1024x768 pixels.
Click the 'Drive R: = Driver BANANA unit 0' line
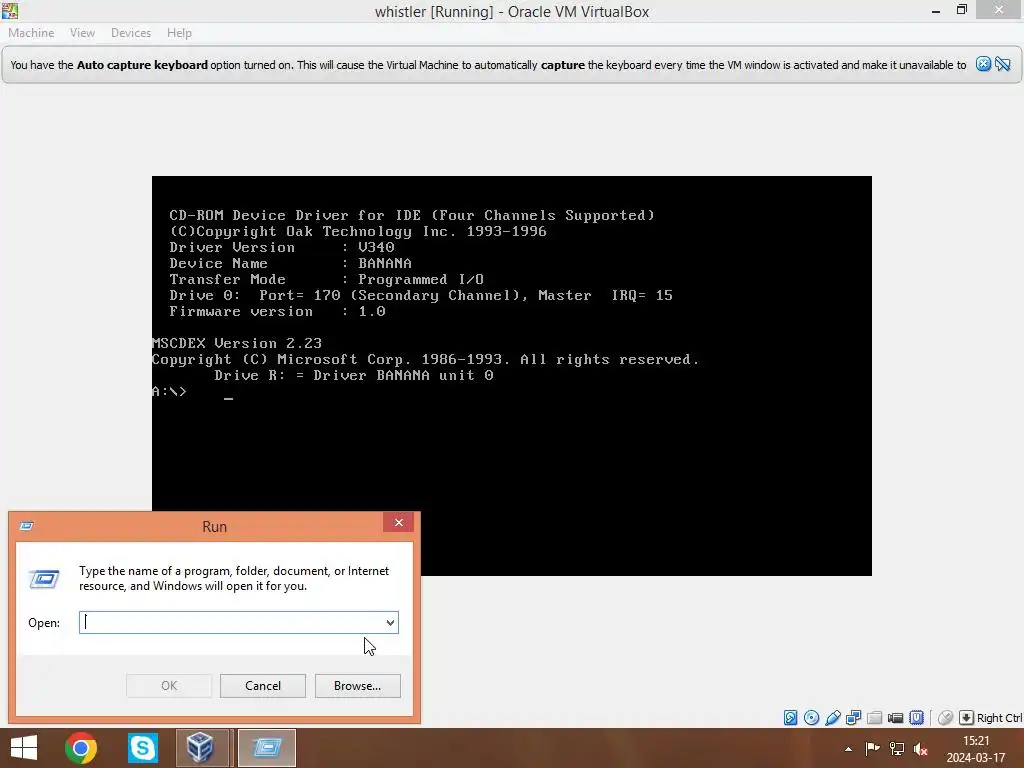(353, 376)
